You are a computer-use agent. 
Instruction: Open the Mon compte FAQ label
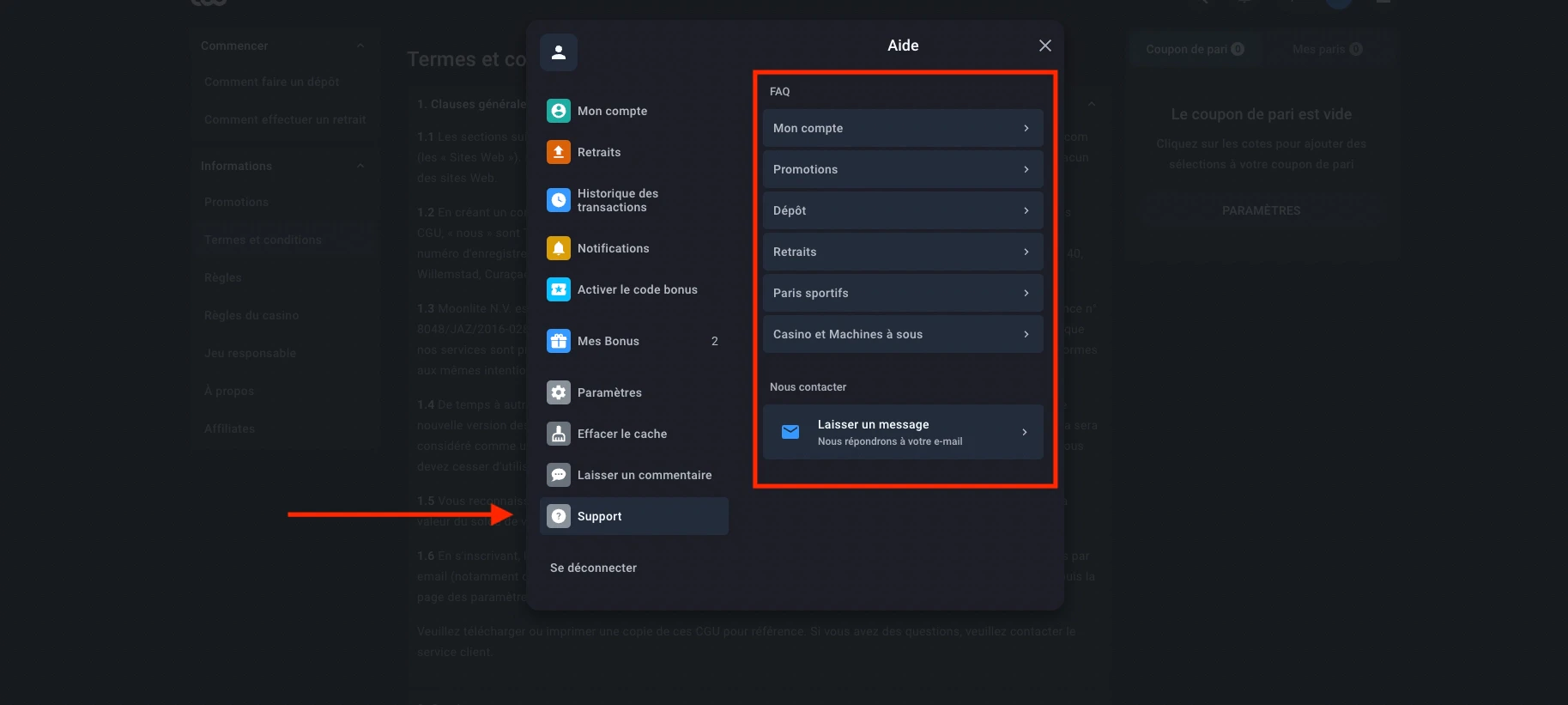click(x=808, y=128)
